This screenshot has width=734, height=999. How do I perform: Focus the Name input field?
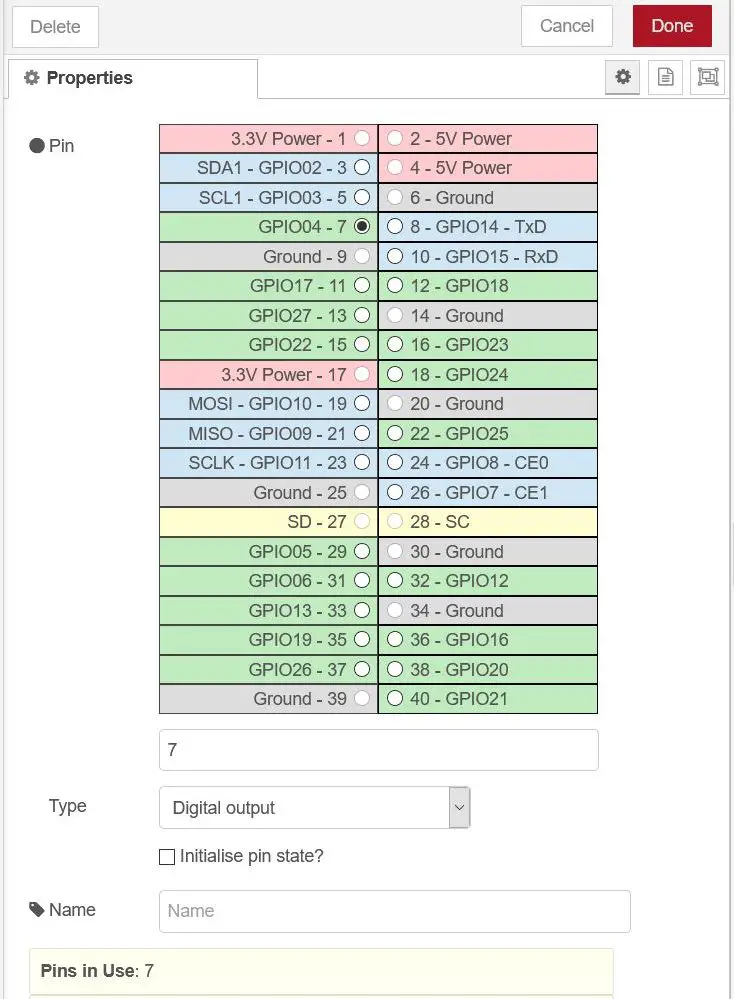pos(395,911)
